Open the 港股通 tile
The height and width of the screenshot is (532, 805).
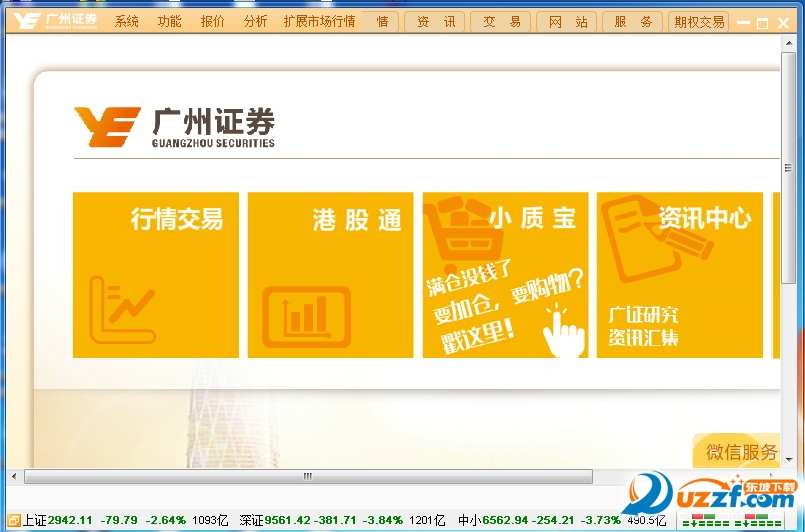pos(330,275)
